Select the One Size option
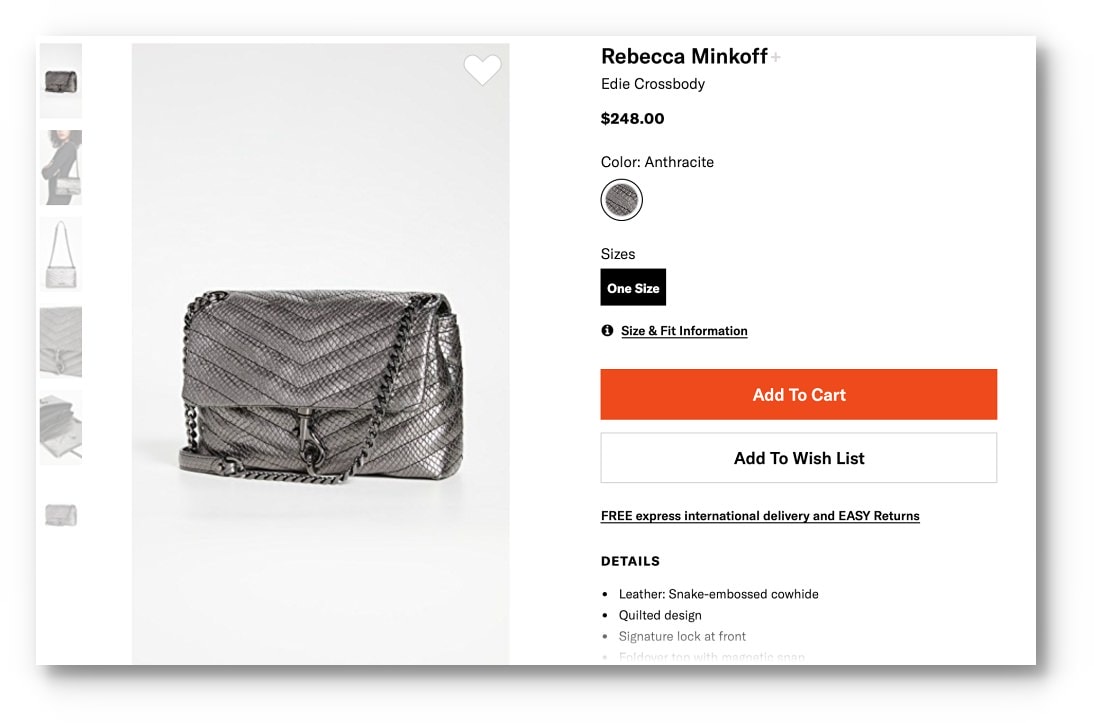1094x723 pixels. coord(633,288)
